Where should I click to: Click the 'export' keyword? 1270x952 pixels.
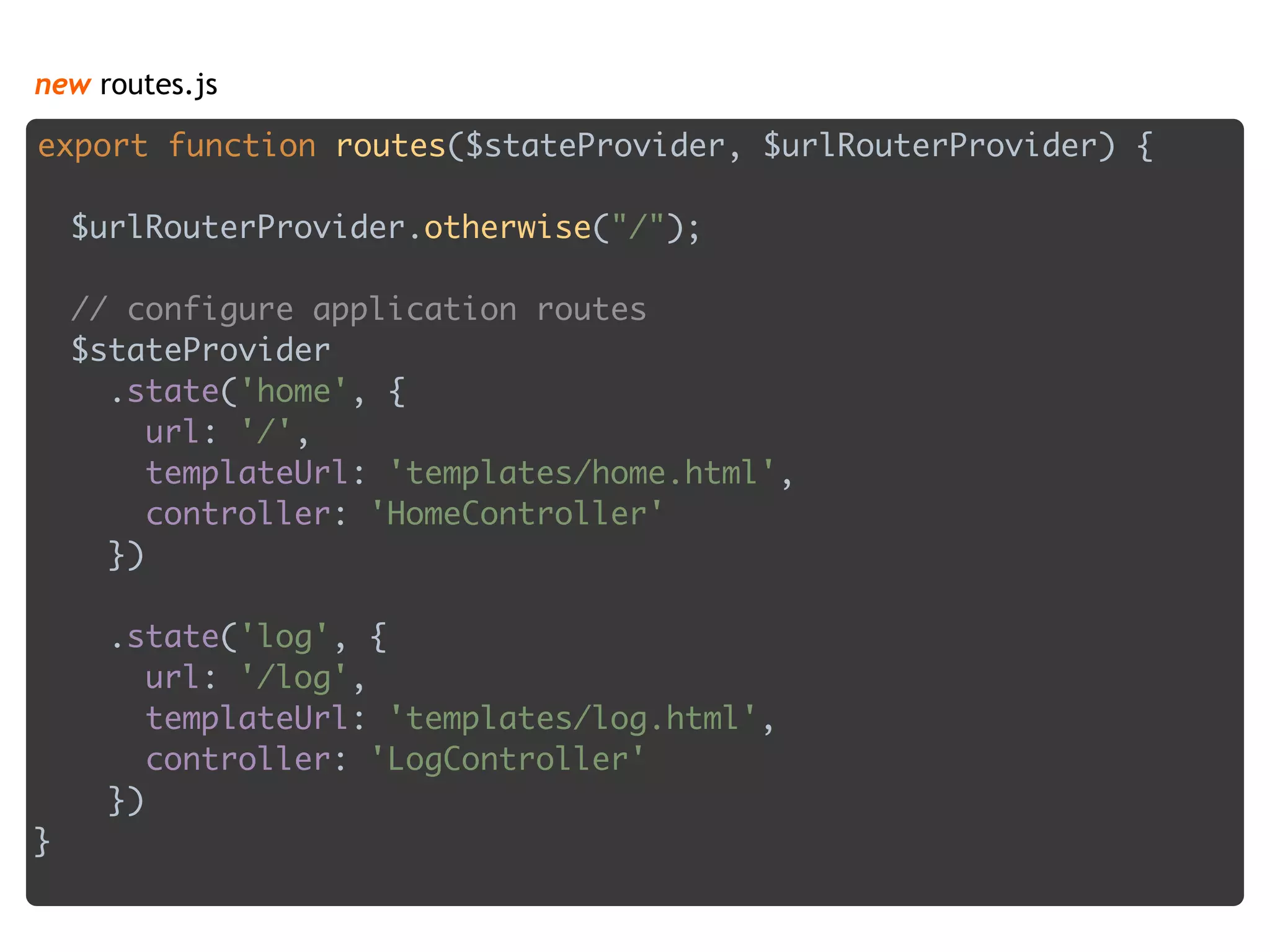click(93, 146)
